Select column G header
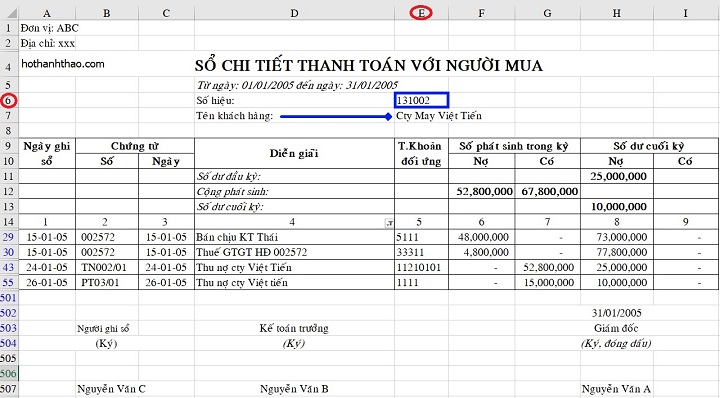 pyautogui.click(x=547, y=13)
